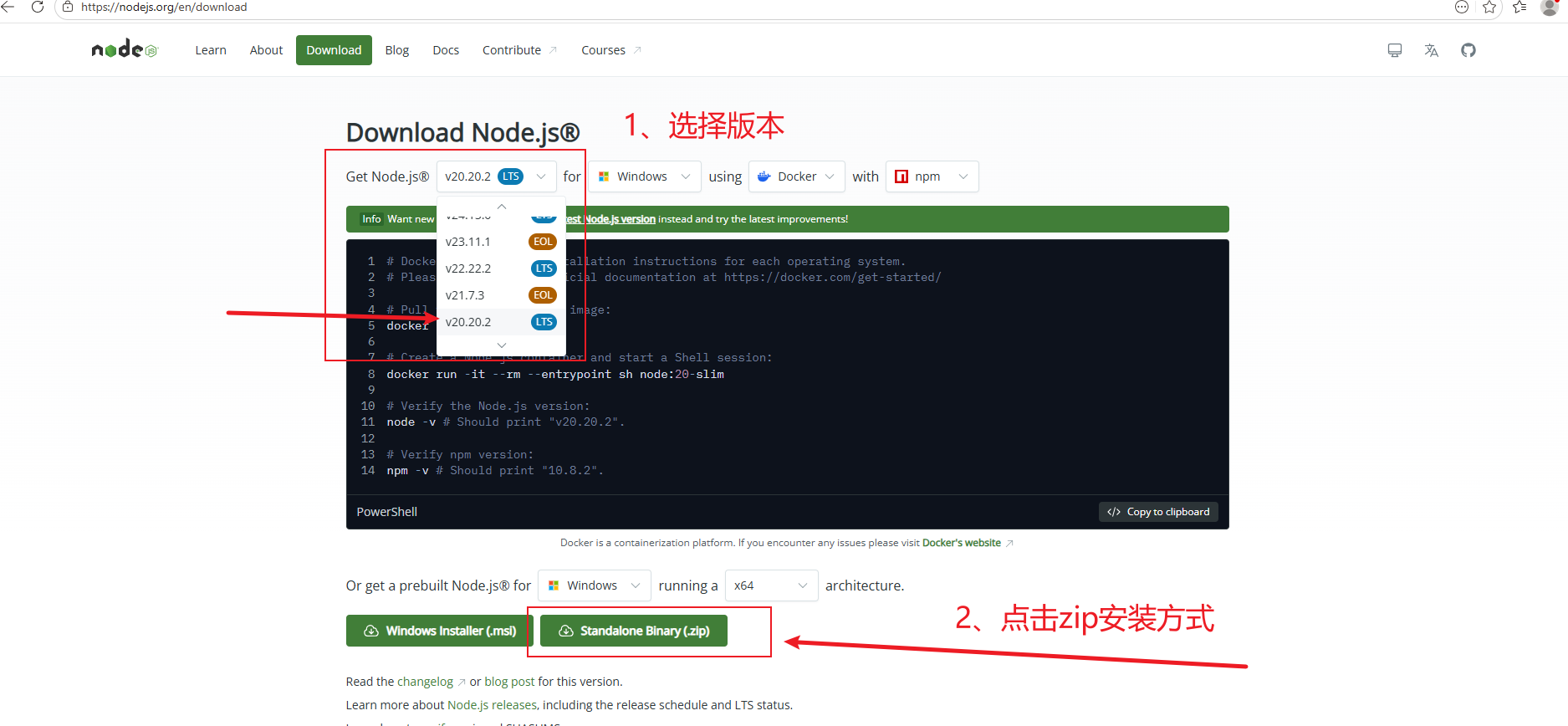Click the latest Node.js version link
Viewport: 1568px width, 726px height.
pos(611,219)
